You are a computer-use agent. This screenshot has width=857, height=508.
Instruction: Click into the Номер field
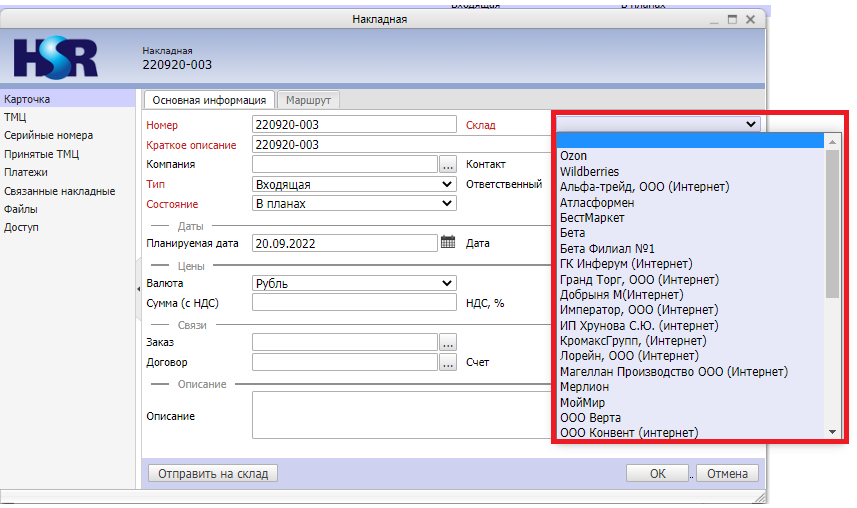[354, 124]
